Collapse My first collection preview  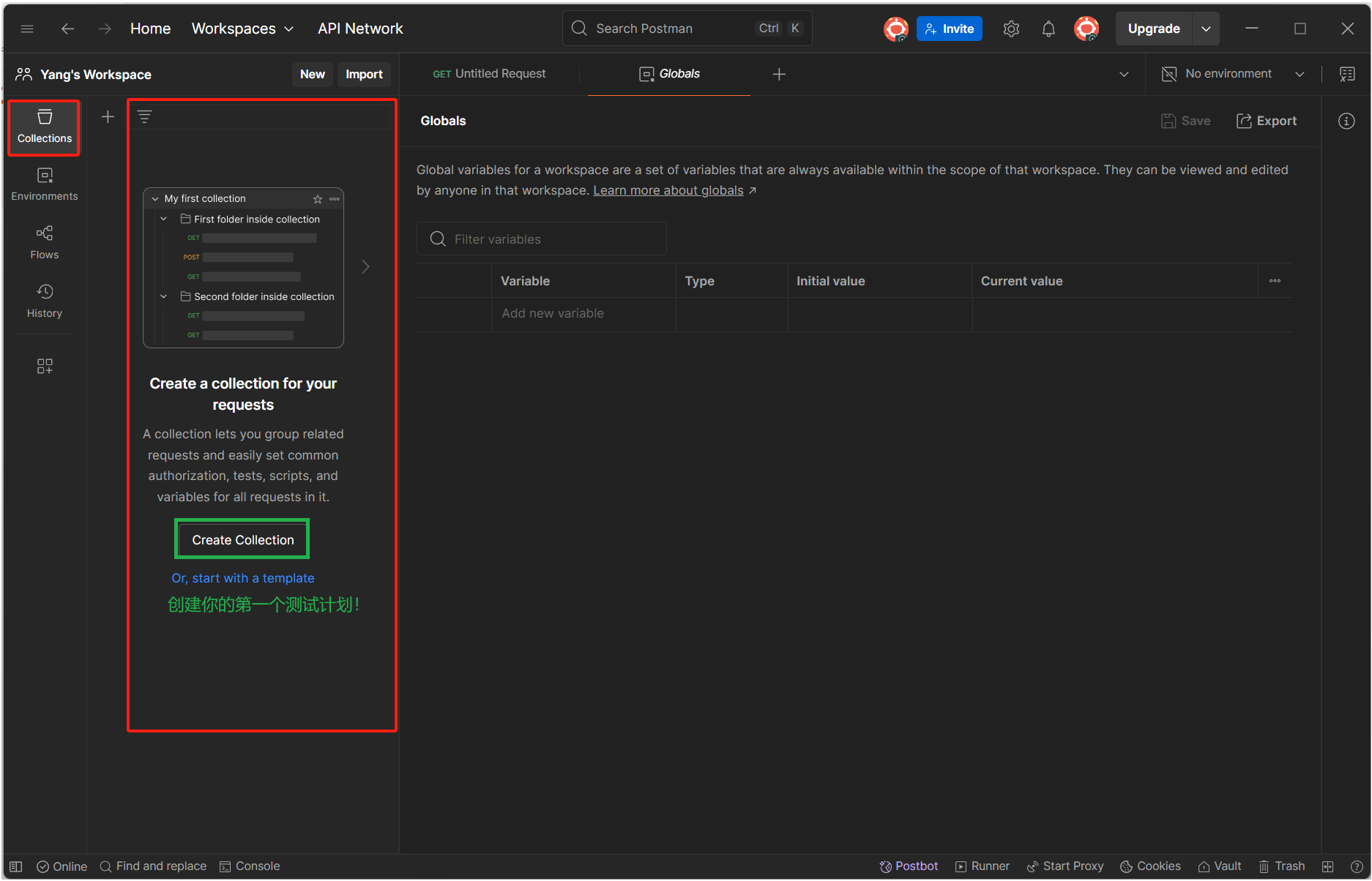[154, 199]
